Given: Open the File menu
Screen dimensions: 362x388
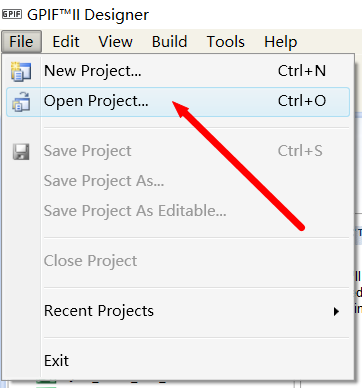Looking at the screenshot, I should pyautogui.click(x=21, y=42).
